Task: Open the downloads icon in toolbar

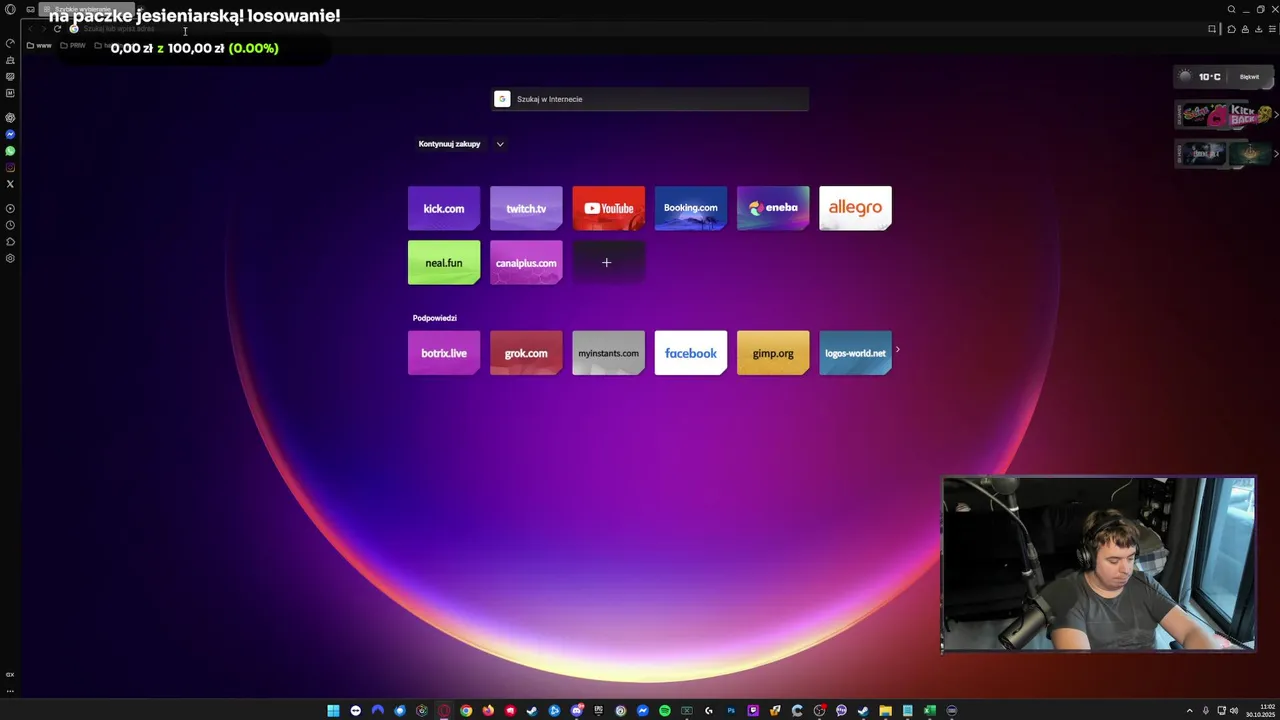Action: click(1258, 29)
